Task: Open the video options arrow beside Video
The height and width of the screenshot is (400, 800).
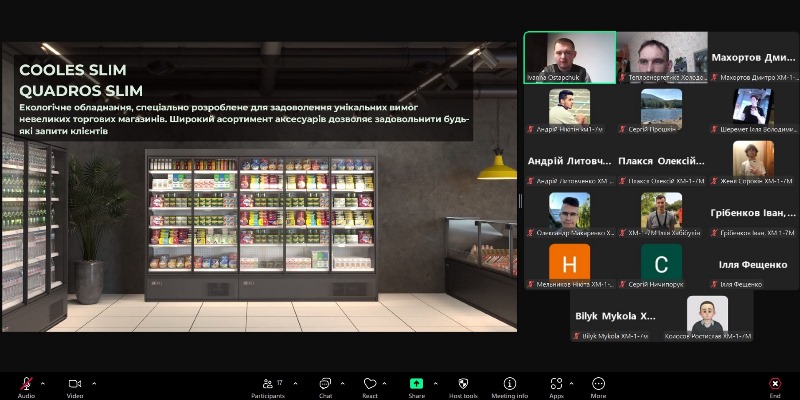Action: 94,383
